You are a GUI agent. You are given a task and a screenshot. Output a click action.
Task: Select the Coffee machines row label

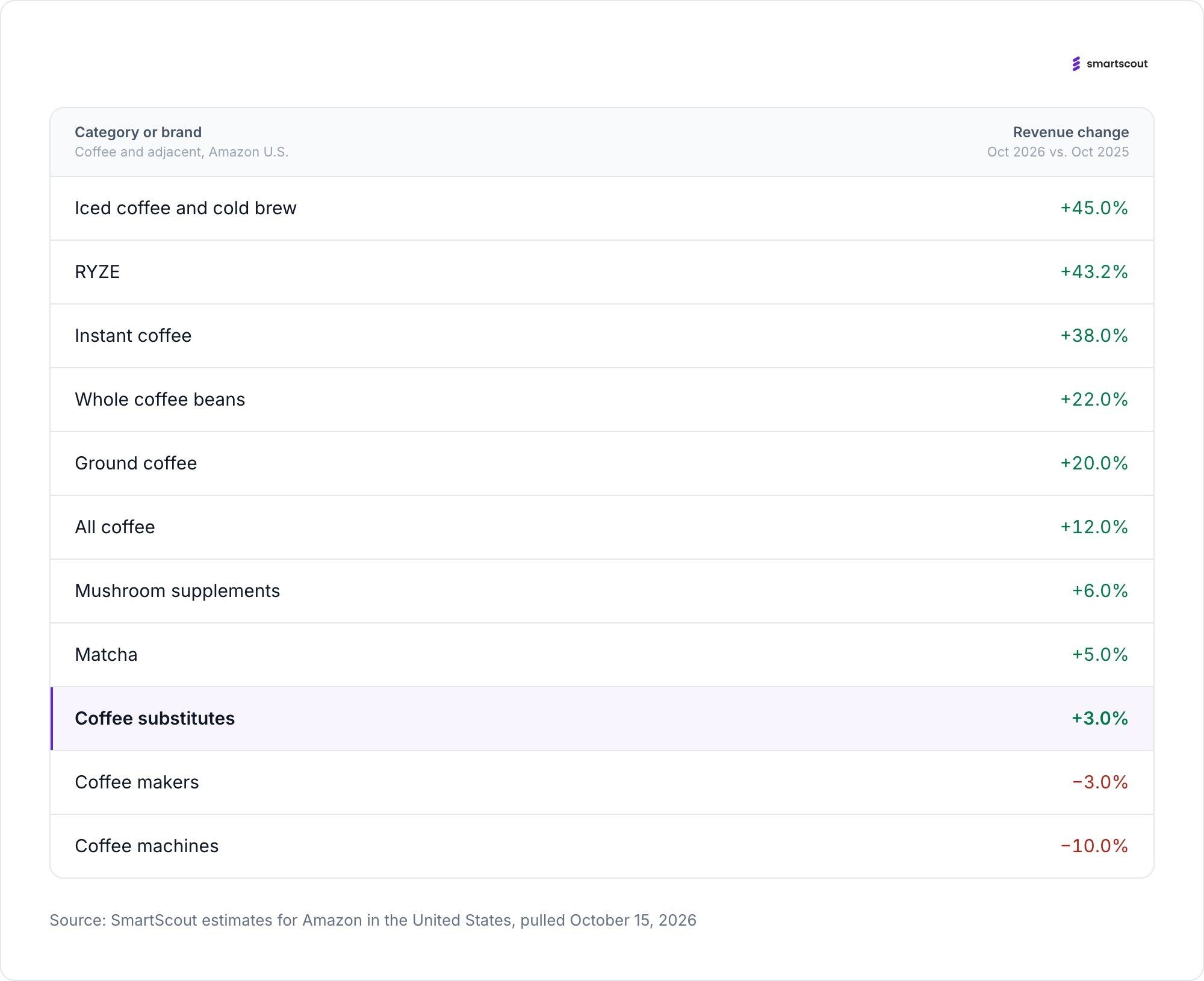click(x=147, y=846)
